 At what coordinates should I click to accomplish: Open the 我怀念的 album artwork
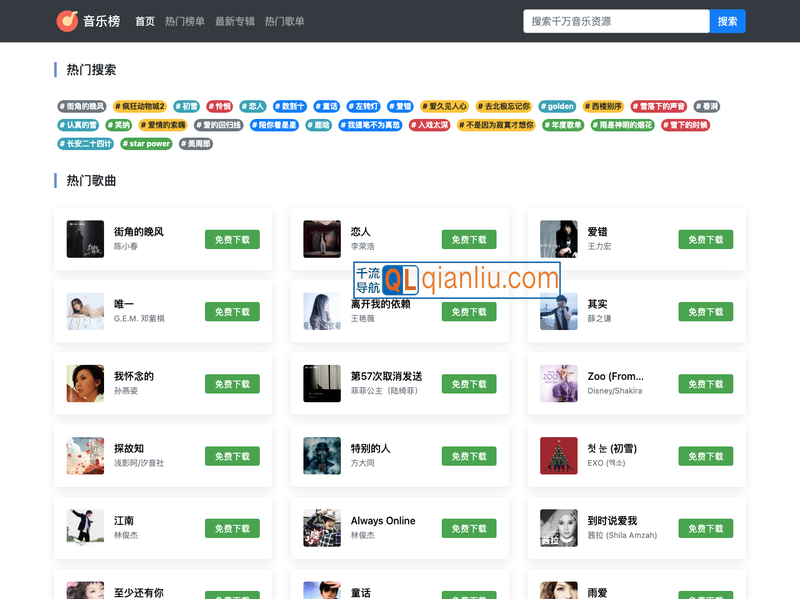click(x=85, y=384)
